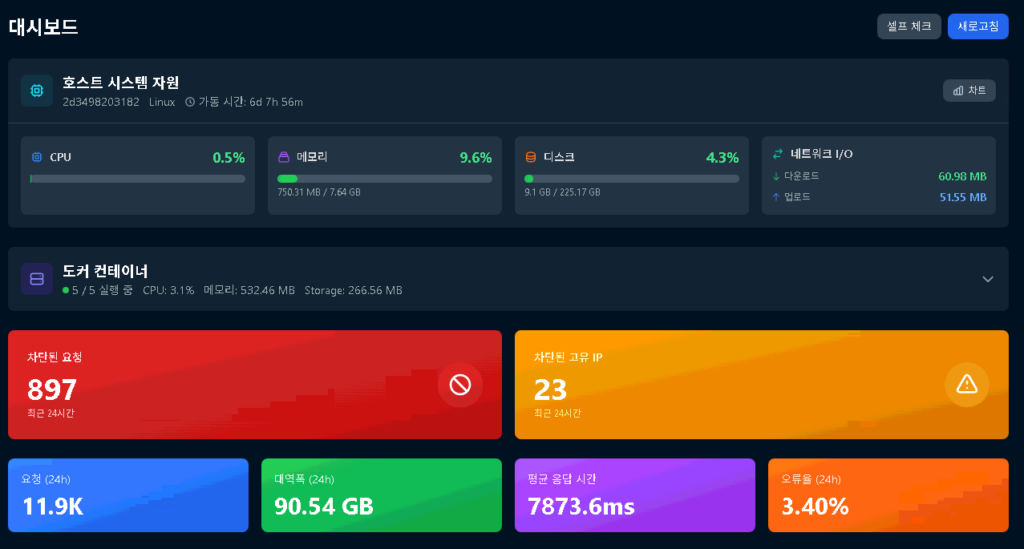The image size is (1024, 549).
Task: Click CPU percentage 0.5%
Action: [229, 157]
